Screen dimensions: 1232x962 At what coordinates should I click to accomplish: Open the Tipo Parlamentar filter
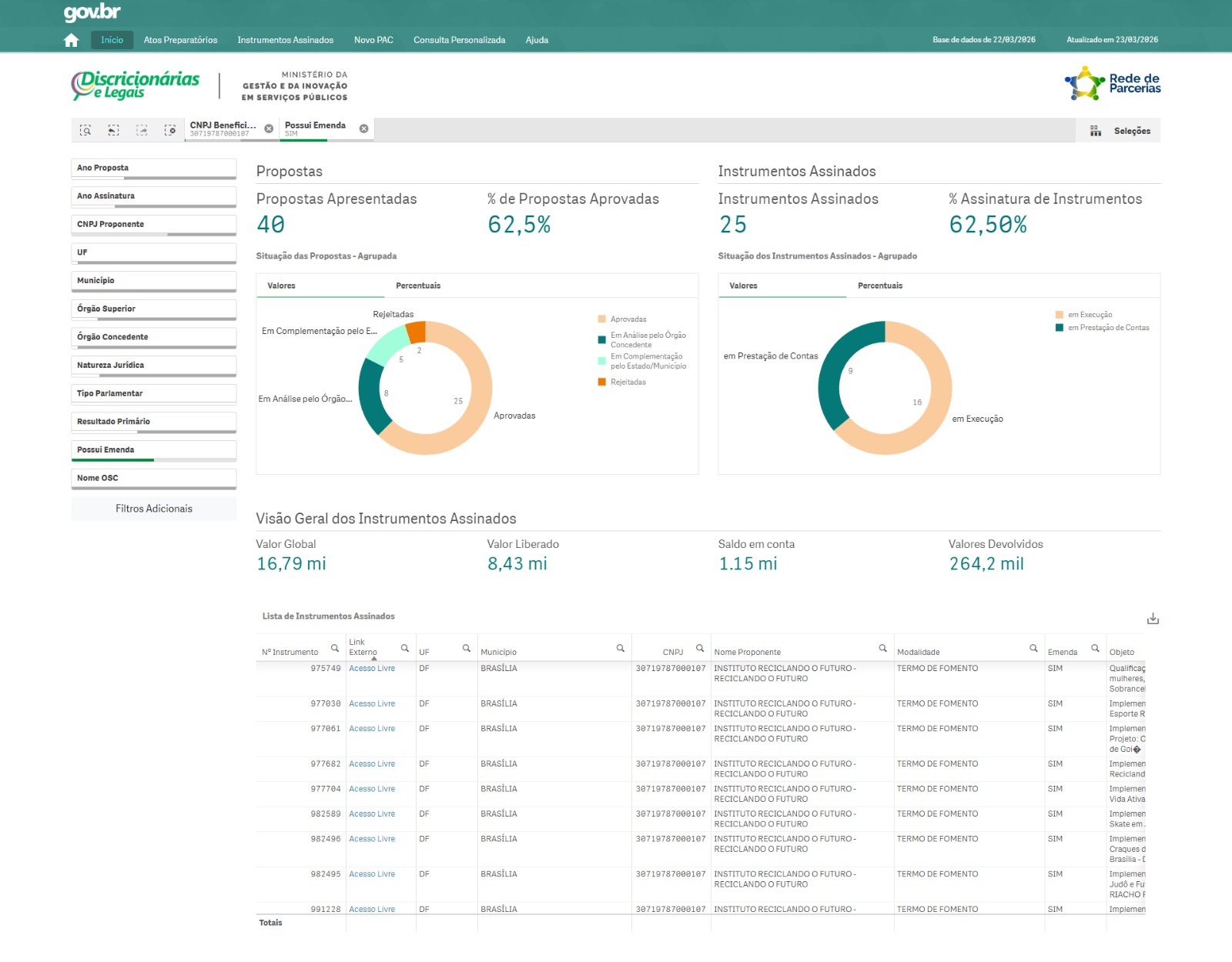153,393
